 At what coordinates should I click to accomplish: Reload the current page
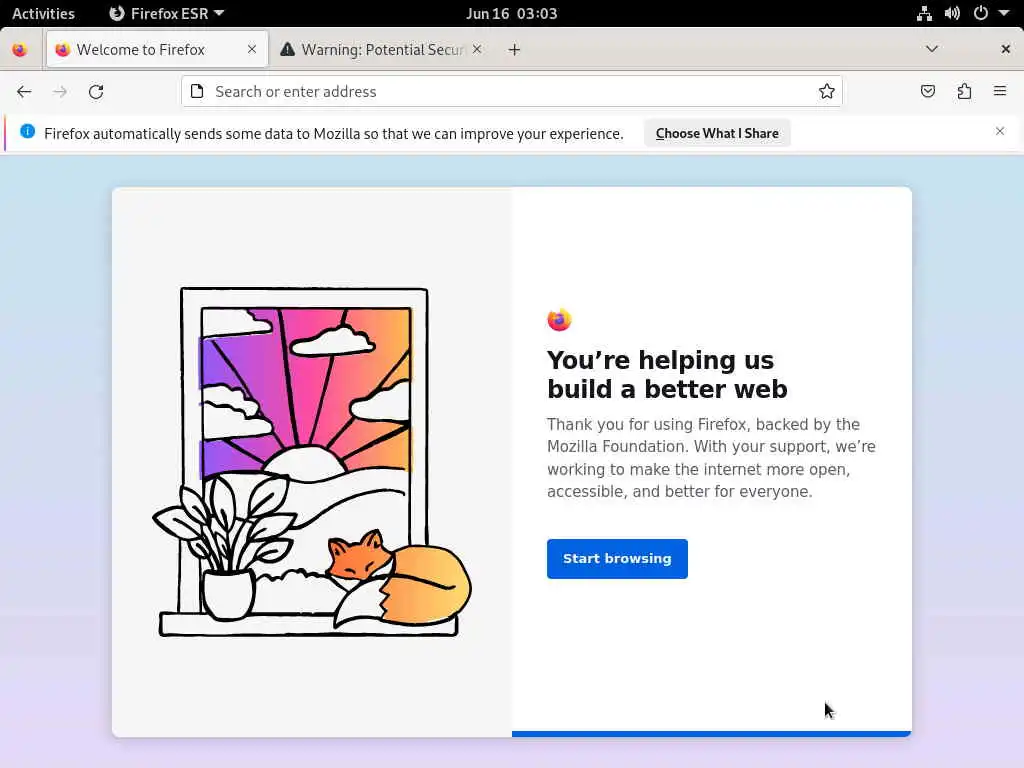click(x=96, y=91)
